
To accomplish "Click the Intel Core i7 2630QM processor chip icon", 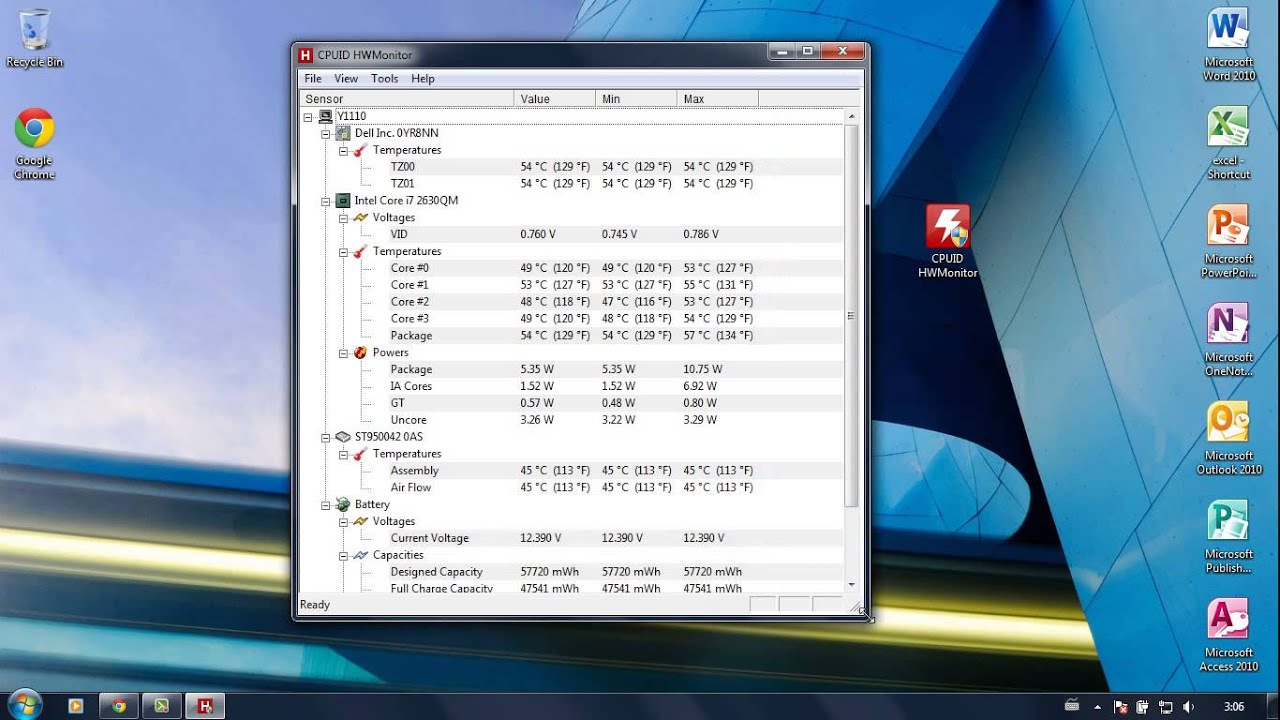I will tap(342, 200).
